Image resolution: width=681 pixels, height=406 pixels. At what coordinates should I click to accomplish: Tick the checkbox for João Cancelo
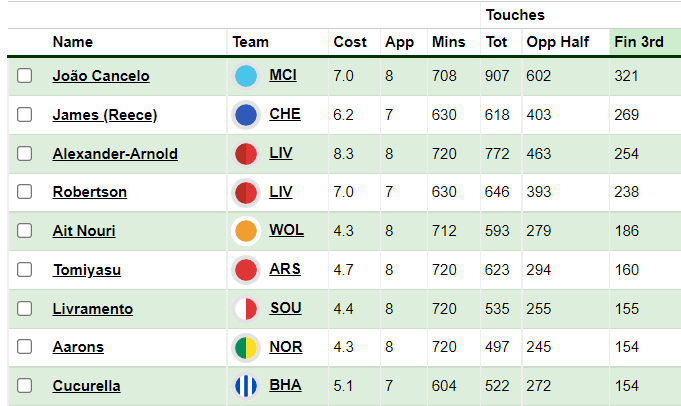point(24,76)
